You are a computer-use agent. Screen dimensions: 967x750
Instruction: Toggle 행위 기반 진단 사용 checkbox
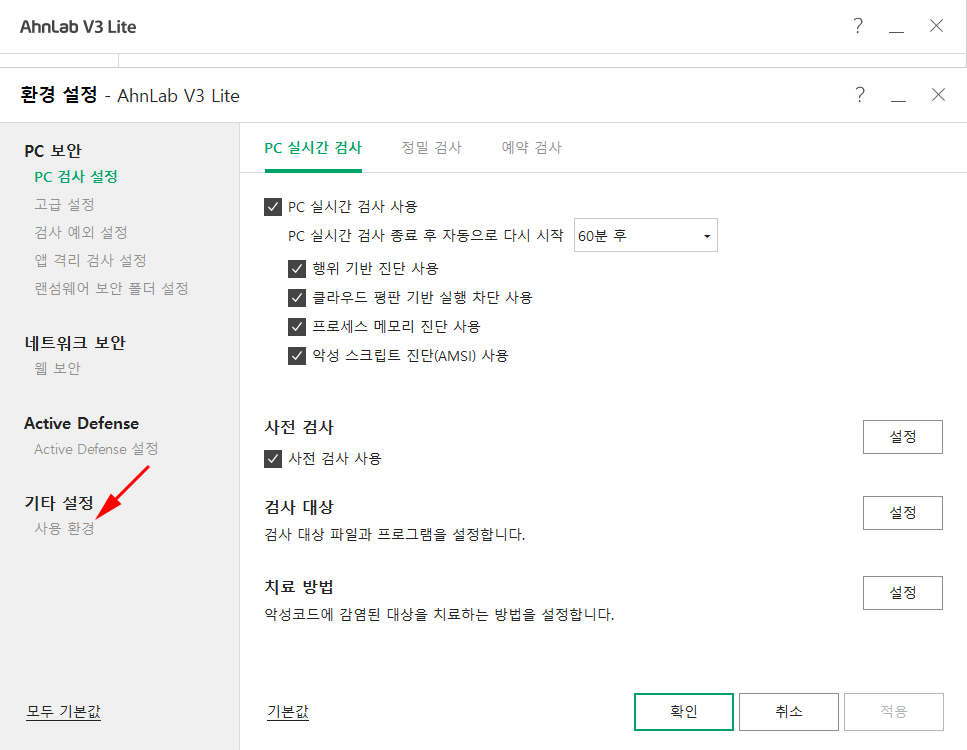297,269
